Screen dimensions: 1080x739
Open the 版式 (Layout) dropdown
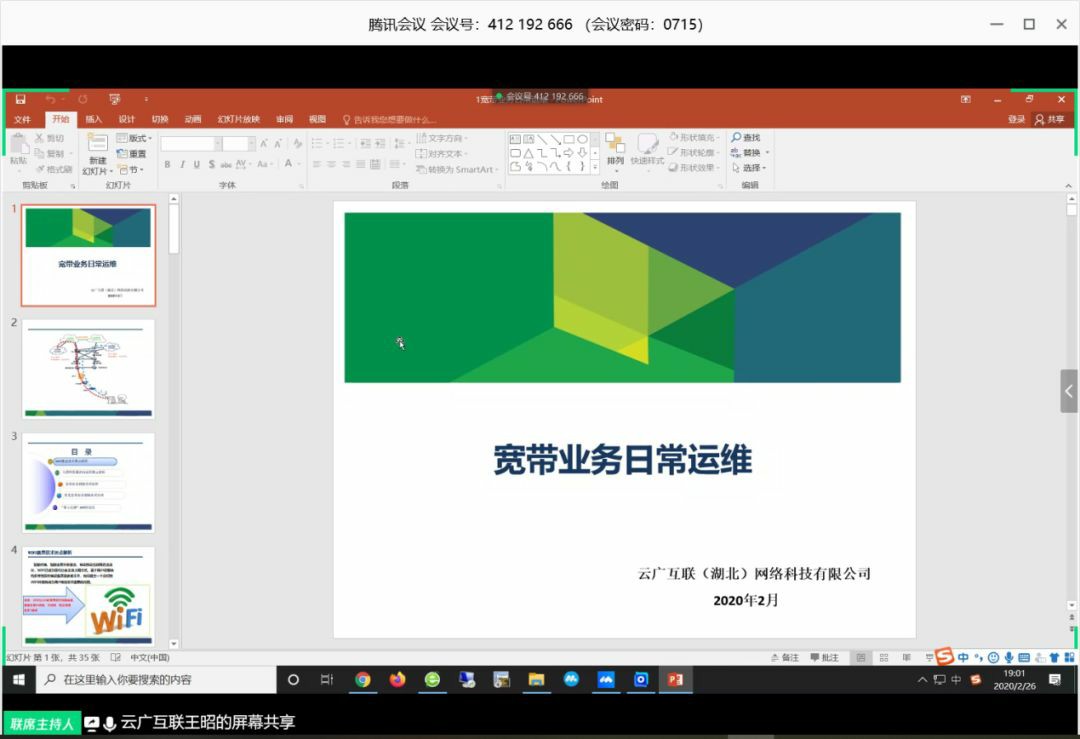coord(137,138)
